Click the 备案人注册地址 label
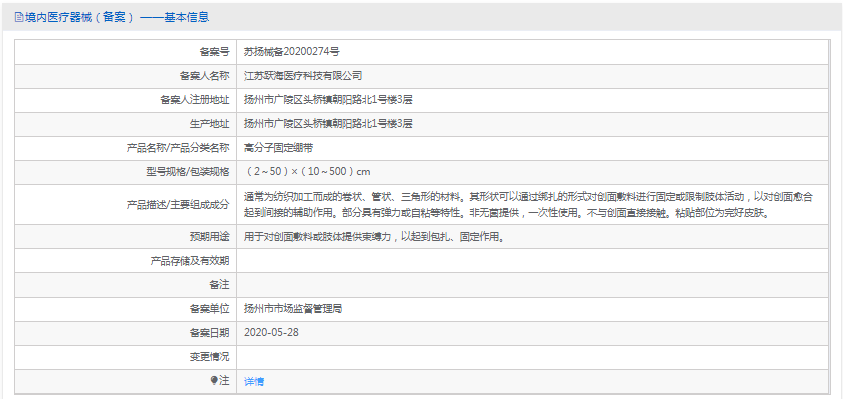Viewport: 843px width, 399px height. click(195, 100)
